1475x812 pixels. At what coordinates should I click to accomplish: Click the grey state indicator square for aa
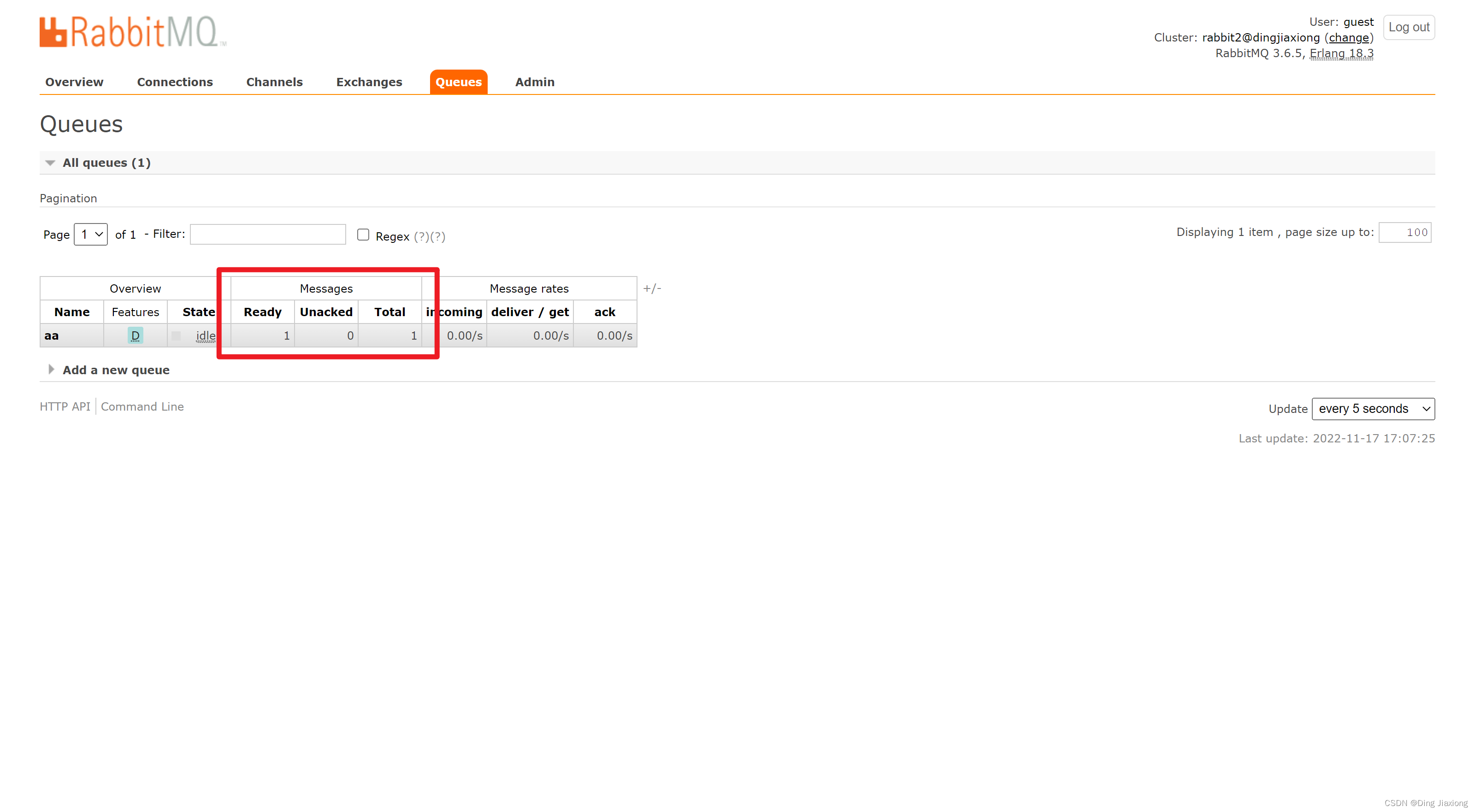point(176,336)
